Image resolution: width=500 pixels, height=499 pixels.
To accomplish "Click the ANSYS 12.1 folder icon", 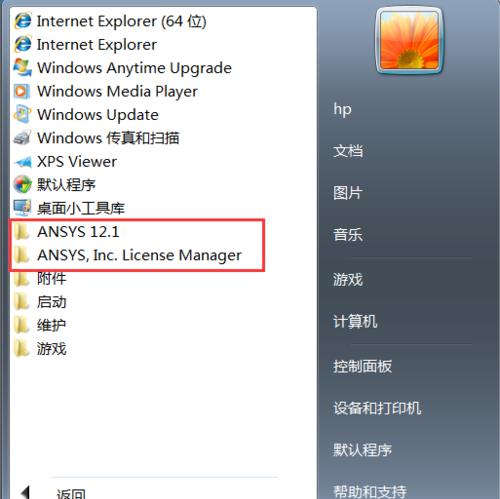I will (22, 231).
